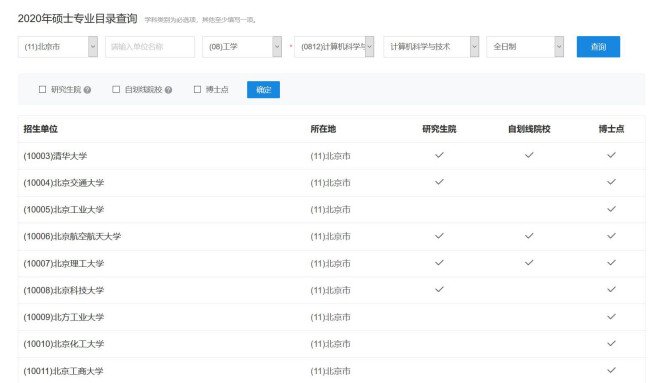Open the (10006)北京航空航天大学 entry
This screenshot has width=650, height=383.
tap(72, 237)
